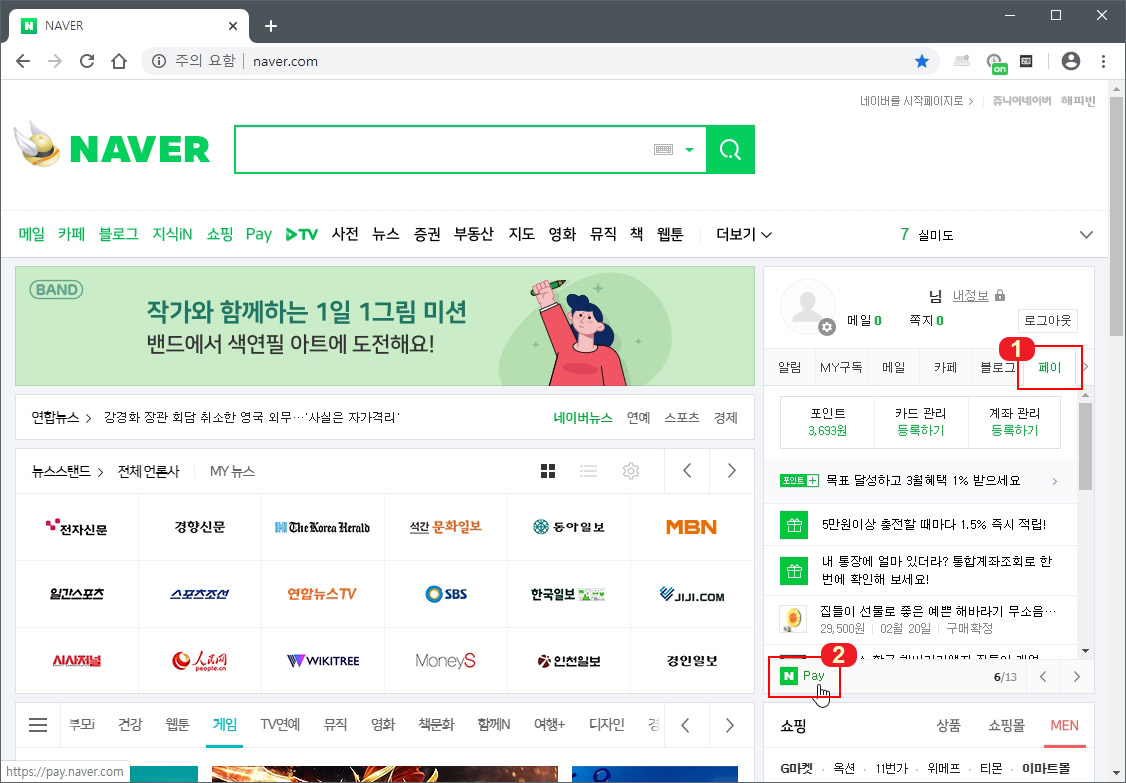This screenshot has height=783, width=1126.
Task: Open 웹툰 in top navigation
Action: coord(670,234)
